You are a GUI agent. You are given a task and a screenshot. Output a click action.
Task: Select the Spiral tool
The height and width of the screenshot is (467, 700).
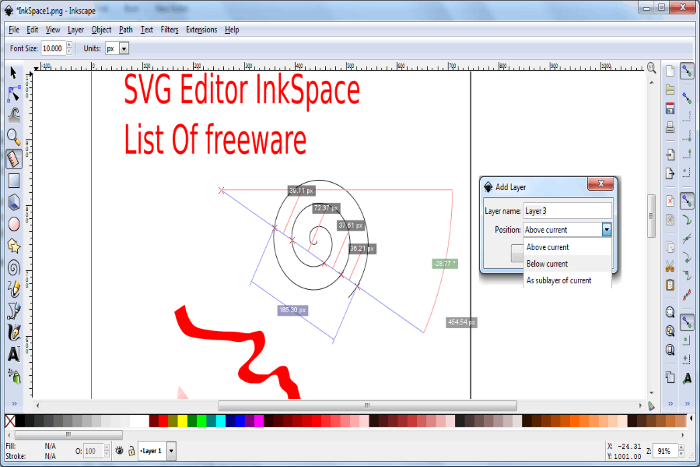(14, 267)
